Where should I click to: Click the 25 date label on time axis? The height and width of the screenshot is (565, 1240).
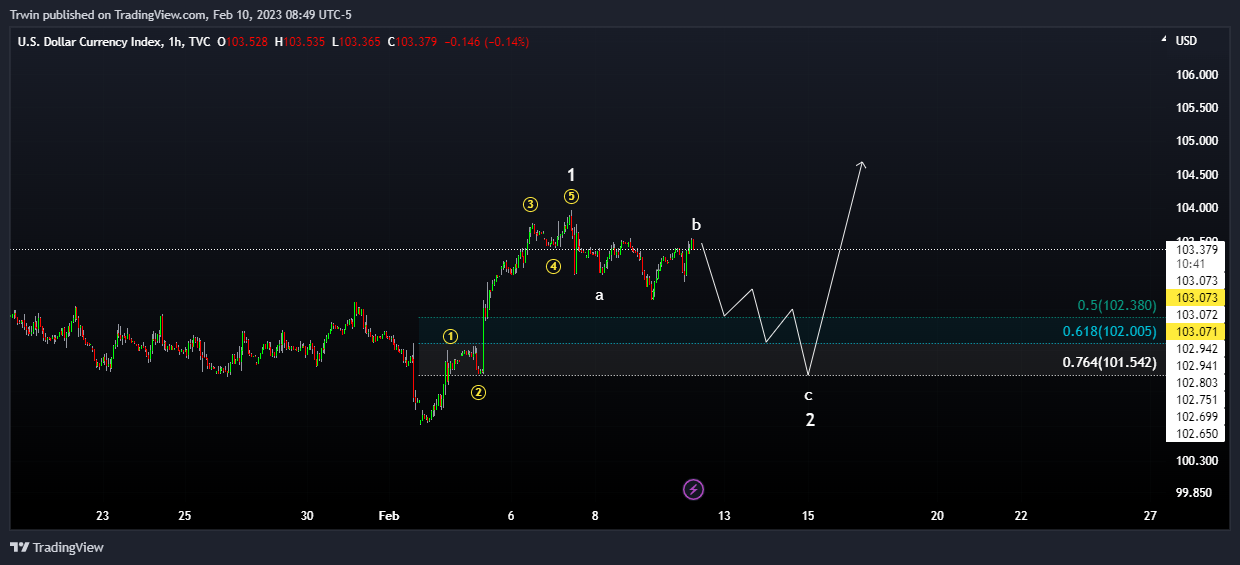(185, 516)
